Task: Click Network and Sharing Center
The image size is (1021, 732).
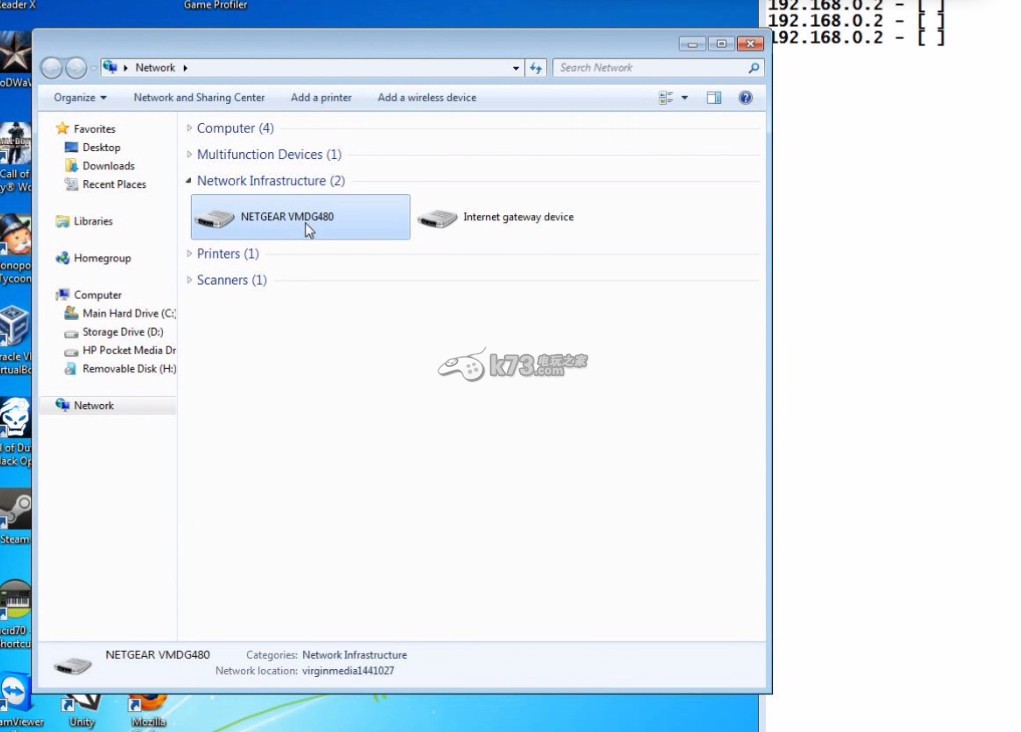Action: click(x=199, y=98)
